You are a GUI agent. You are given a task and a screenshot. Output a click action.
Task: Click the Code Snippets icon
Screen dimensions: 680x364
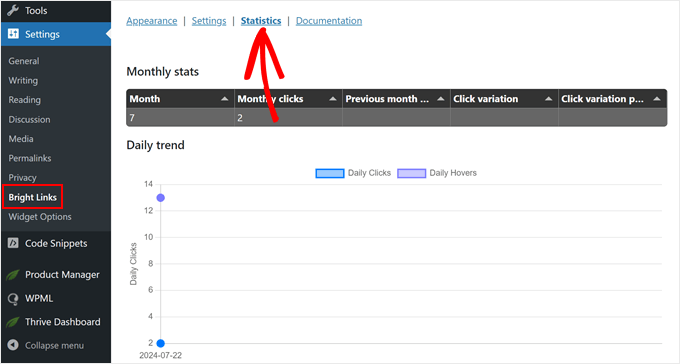[x=13, y=243]
